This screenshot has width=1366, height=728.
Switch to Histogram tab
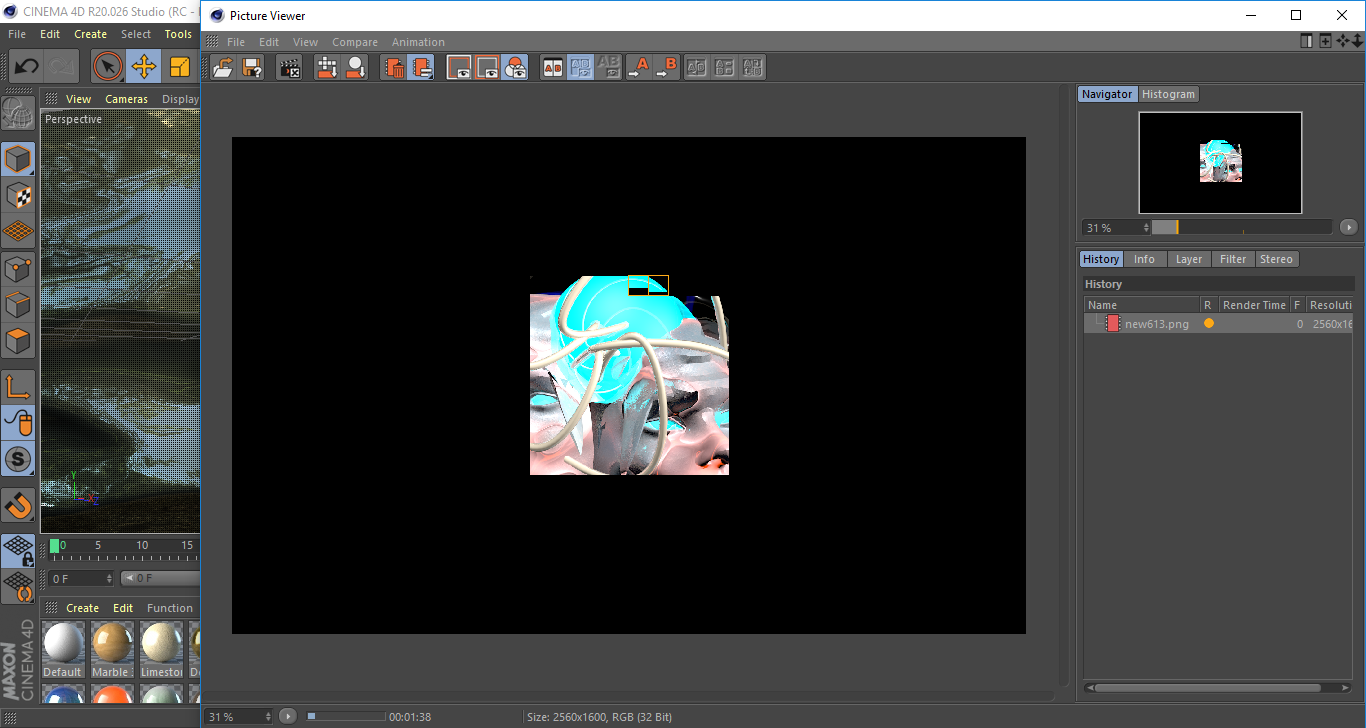1168,94
